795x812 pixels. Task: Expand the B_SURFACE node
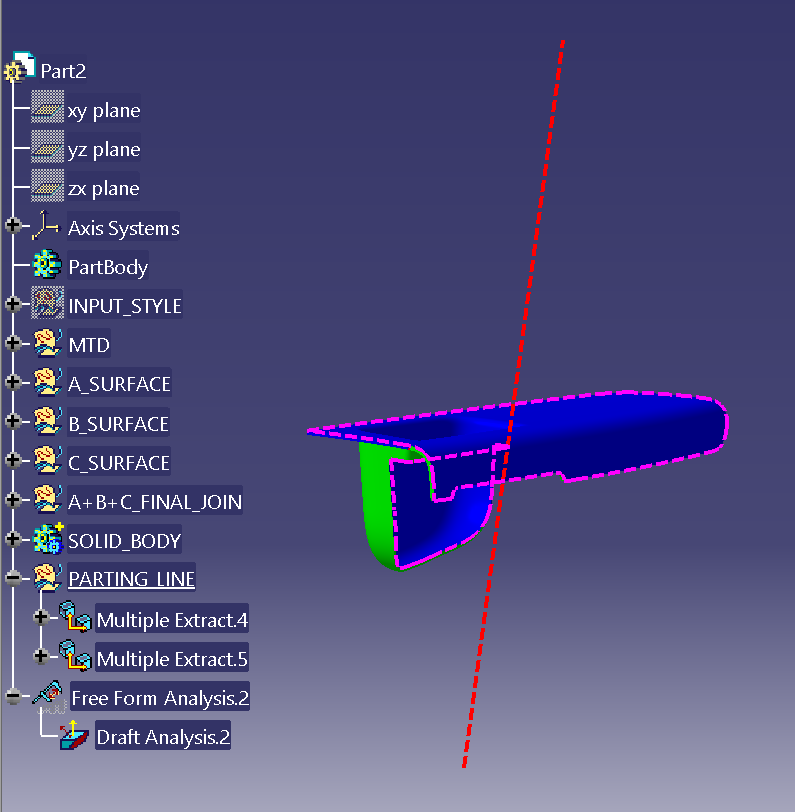[x=13, y=422]
